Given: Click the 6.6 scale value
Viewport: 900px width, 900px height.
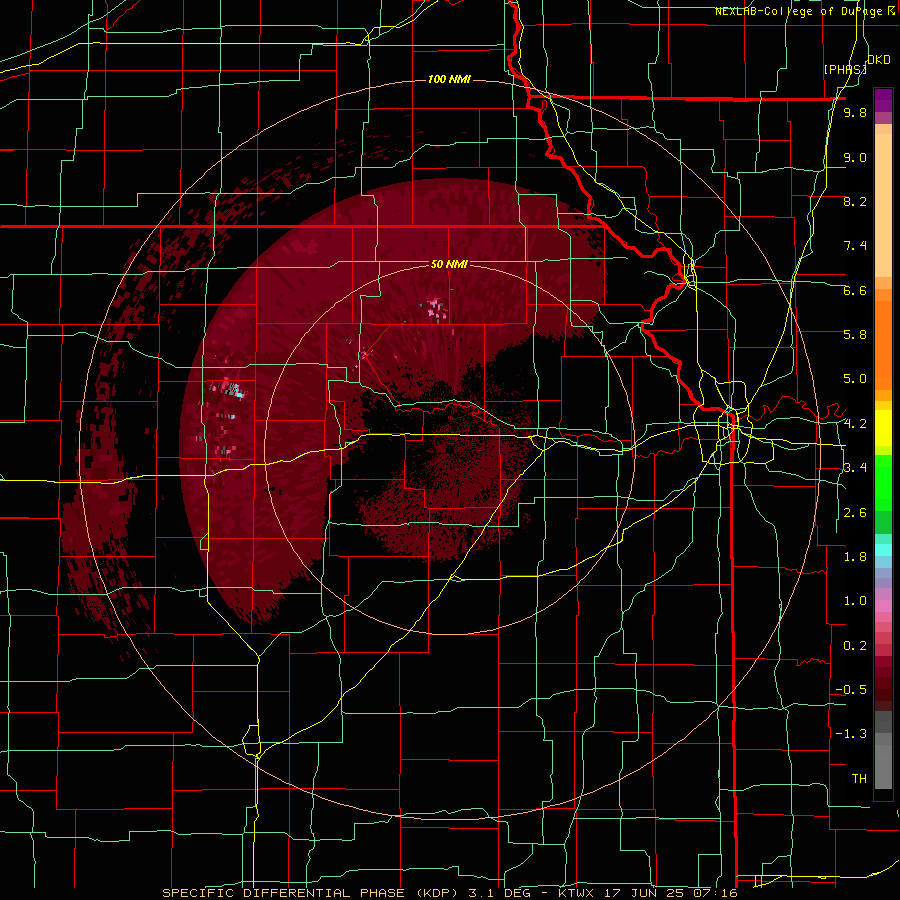Looking at the screenshot, I should [x=855, y=290].
